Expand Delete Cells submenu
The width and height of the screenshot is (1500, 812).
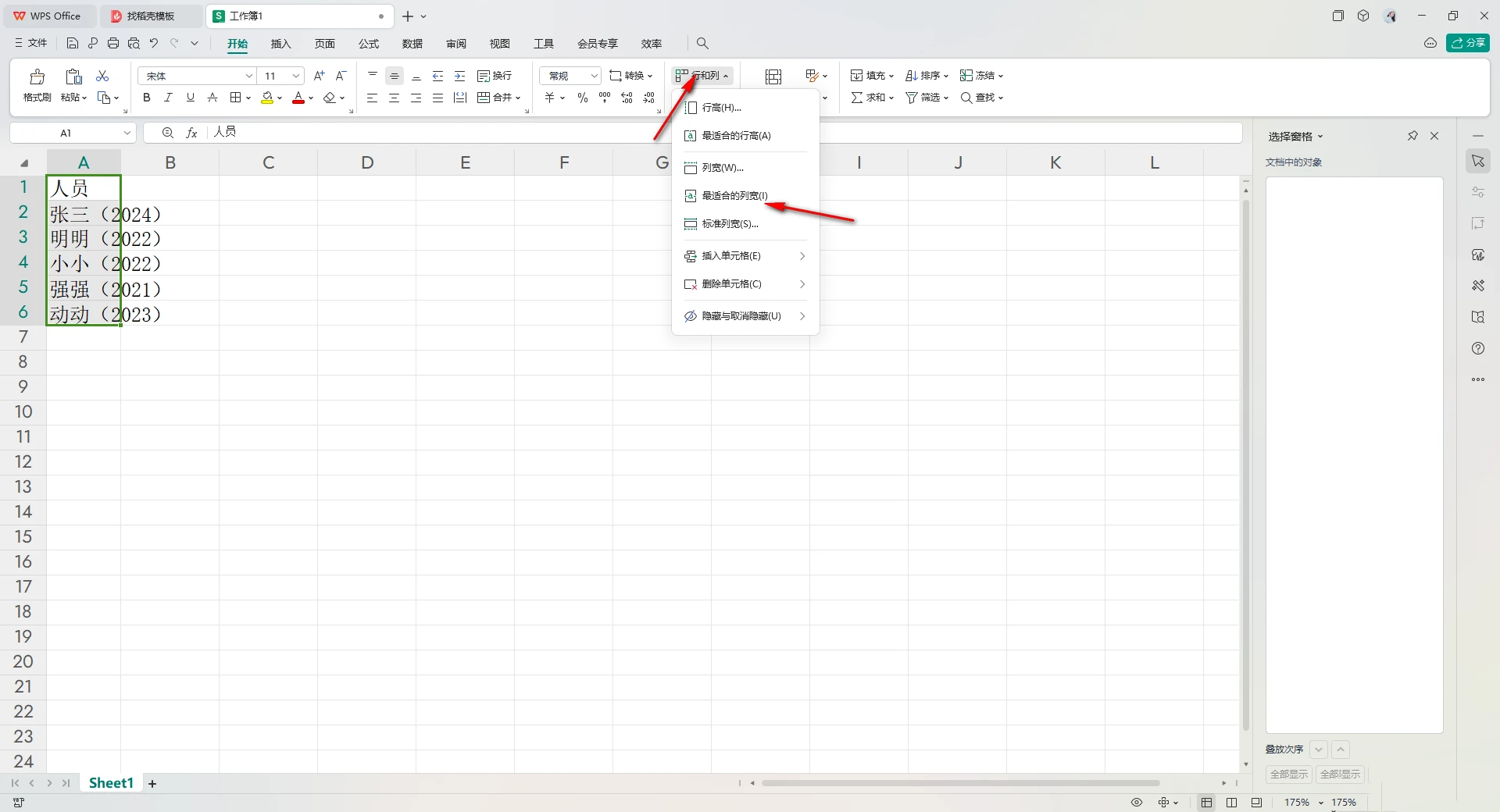[x=745, y=284]
